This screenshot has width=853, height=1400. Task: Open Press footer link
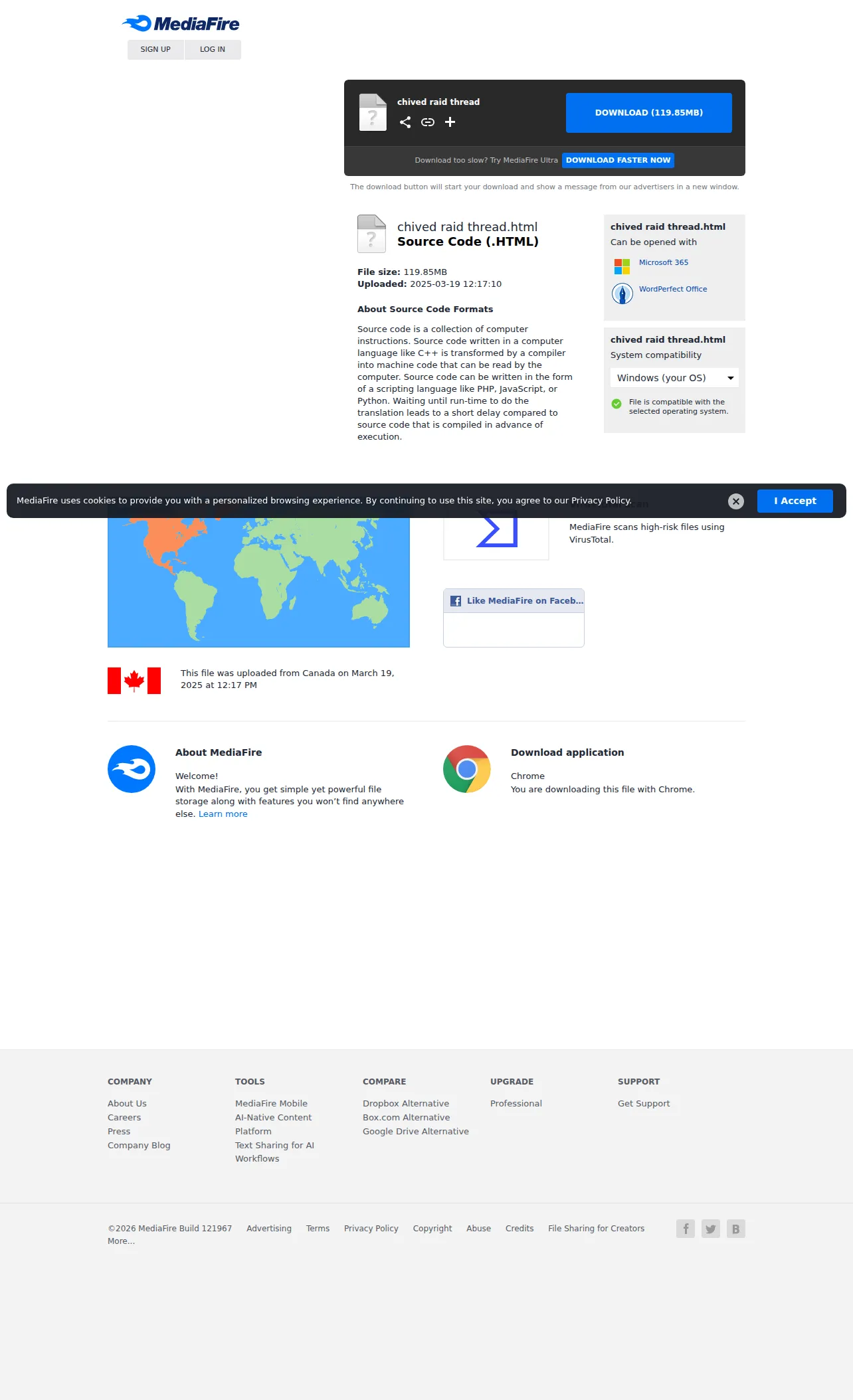(x=119, y=1132)
